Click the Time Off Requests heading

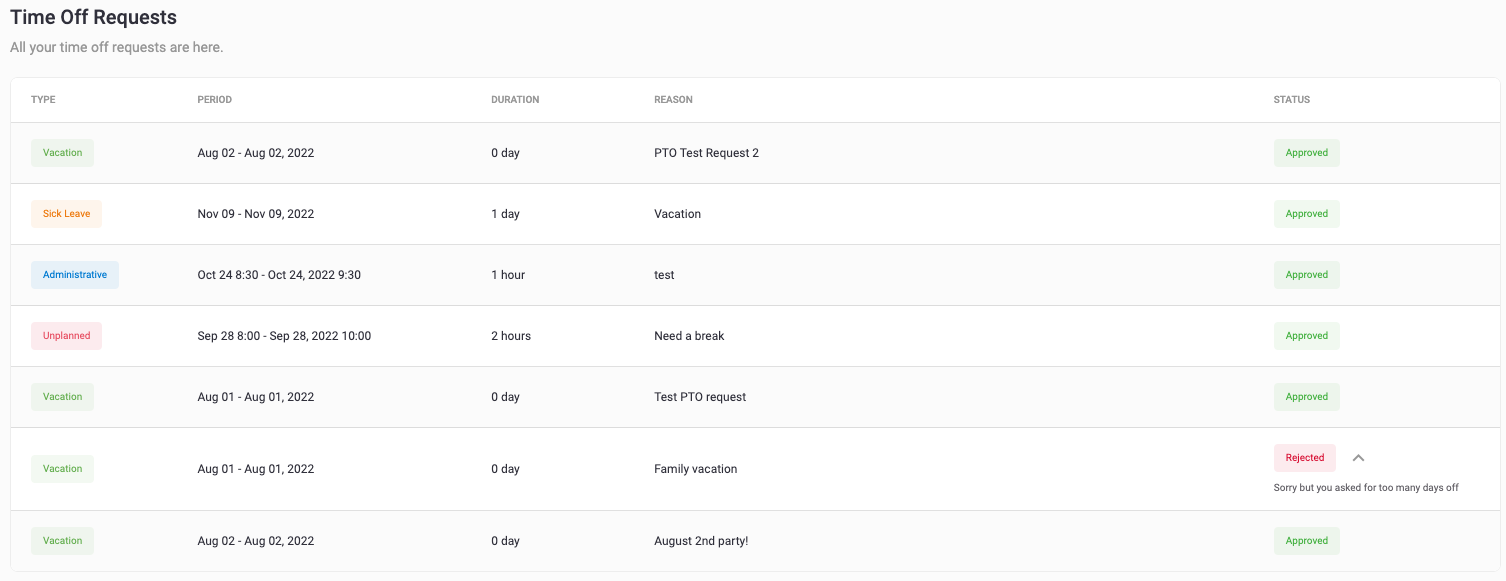point(94,17)
